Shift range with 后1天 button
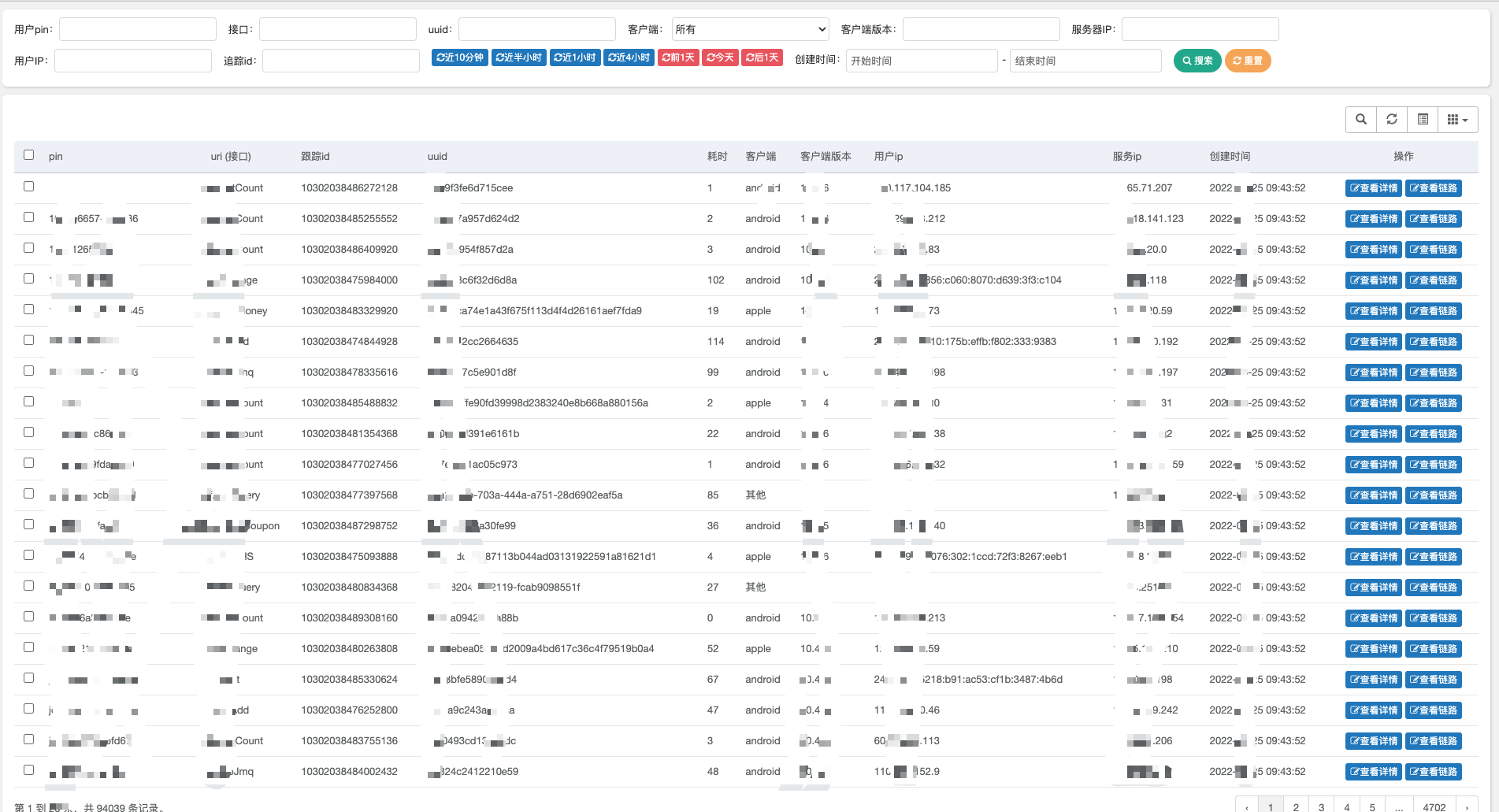 pyautogui.click(x=762, y=57)
